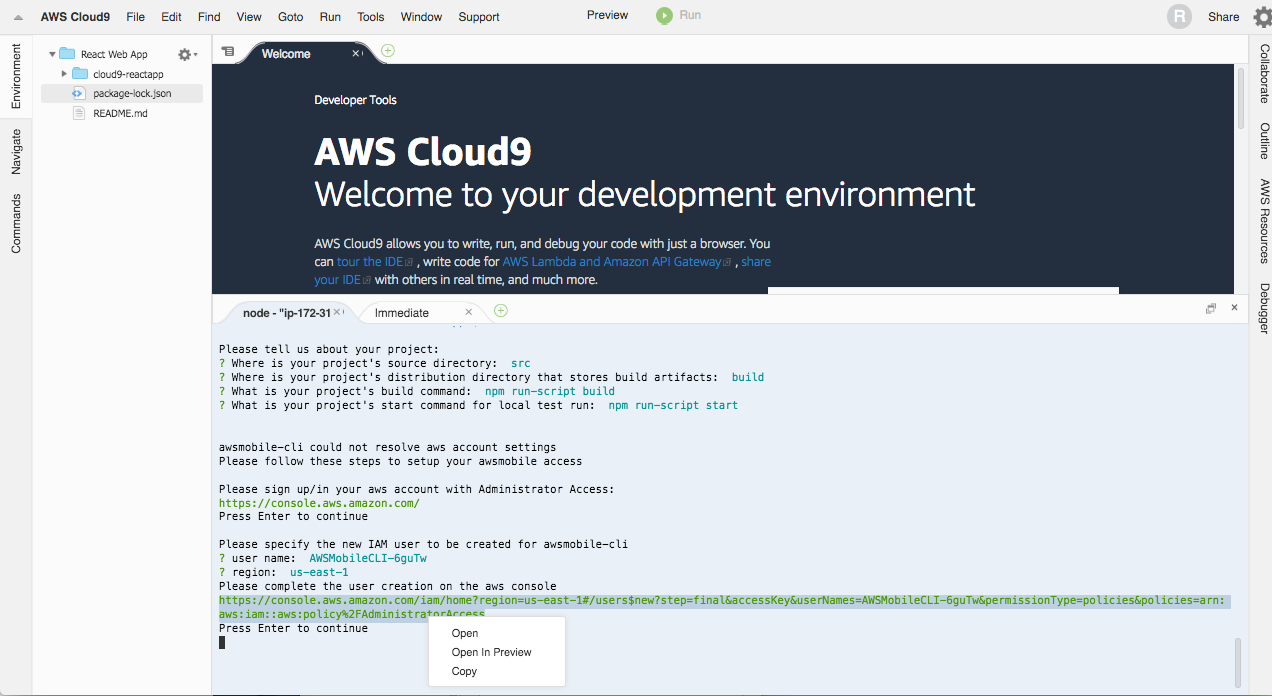Choose Open In Preview in context menu
This screenshot has height=696, width=1272.
click(492, 652)
